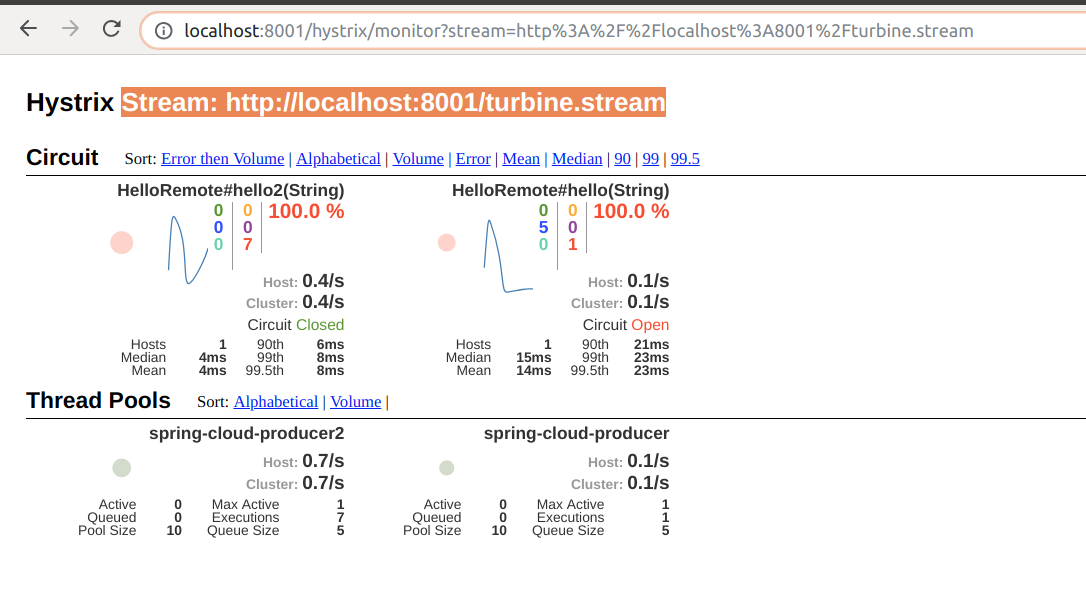Viewport: 1086px width, 611px height.
Task: Click the Circuit section heading
Action: [x=62, y=158]
